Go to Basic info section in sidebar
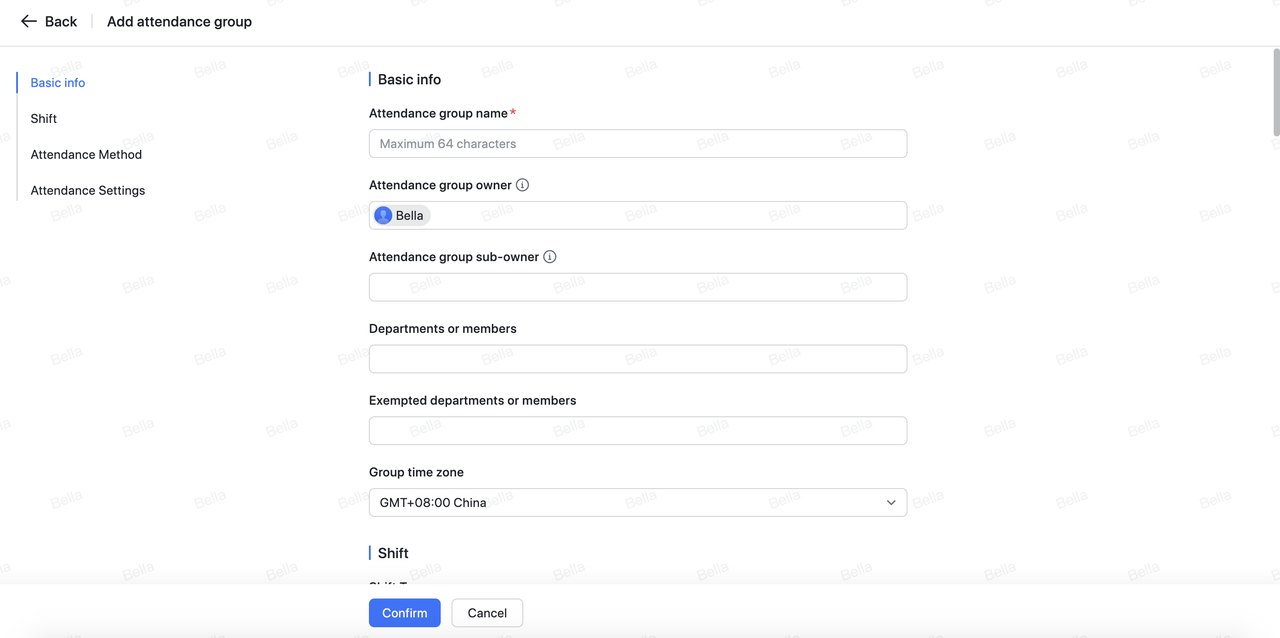The width and height of the screenshot is (1280, 638). coord(58,83)
